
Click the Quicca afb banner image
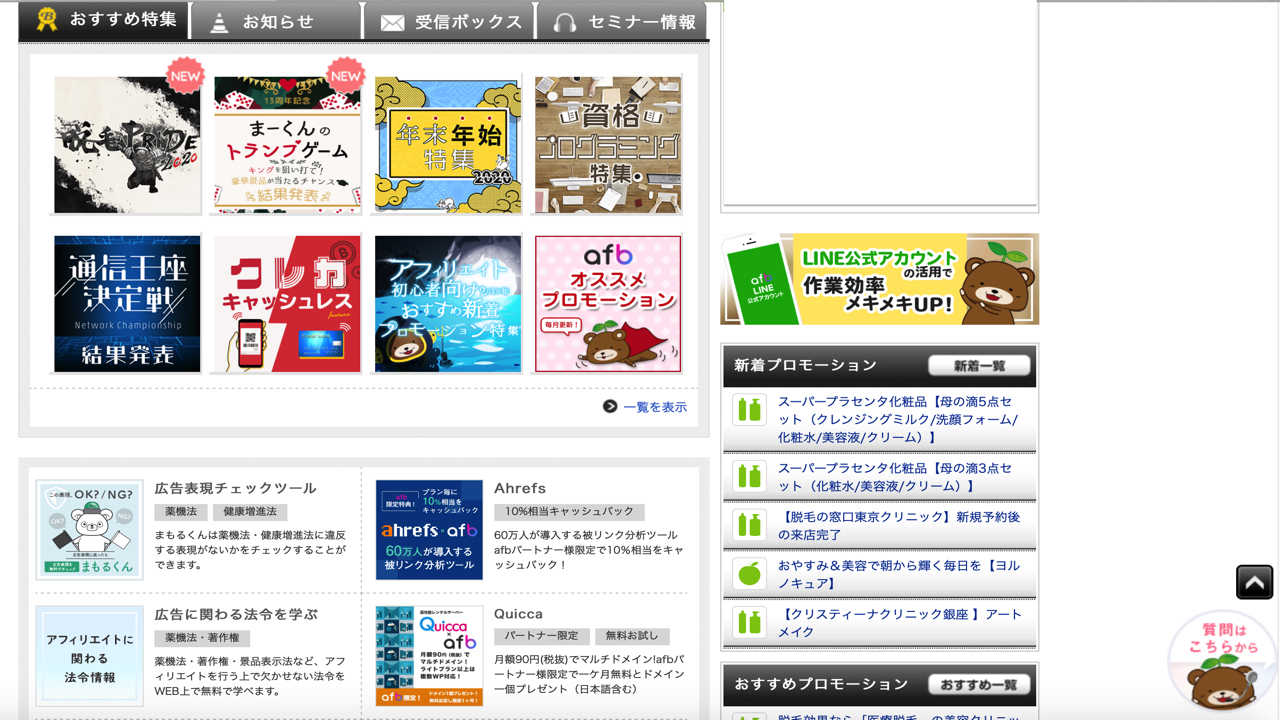[x=429, y=656]
